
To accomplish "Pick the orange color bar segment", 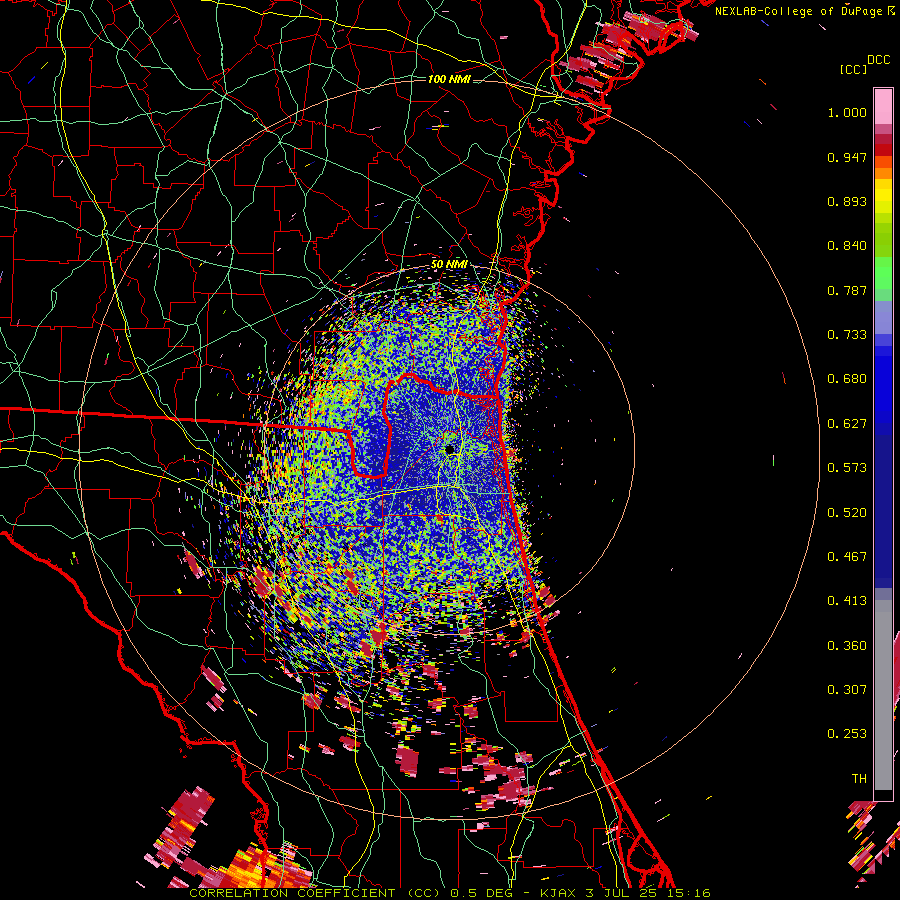I will [x=883, y=172].
